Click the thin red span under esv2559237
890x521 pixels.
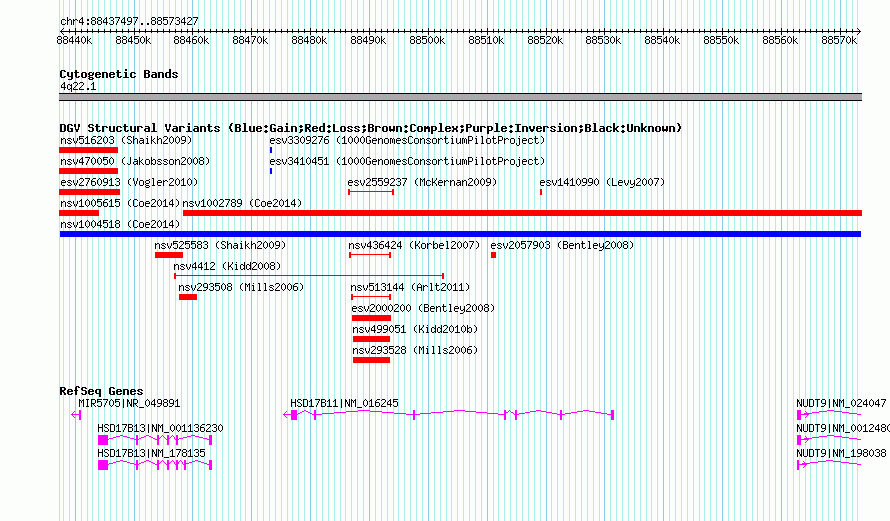point(371,192)
